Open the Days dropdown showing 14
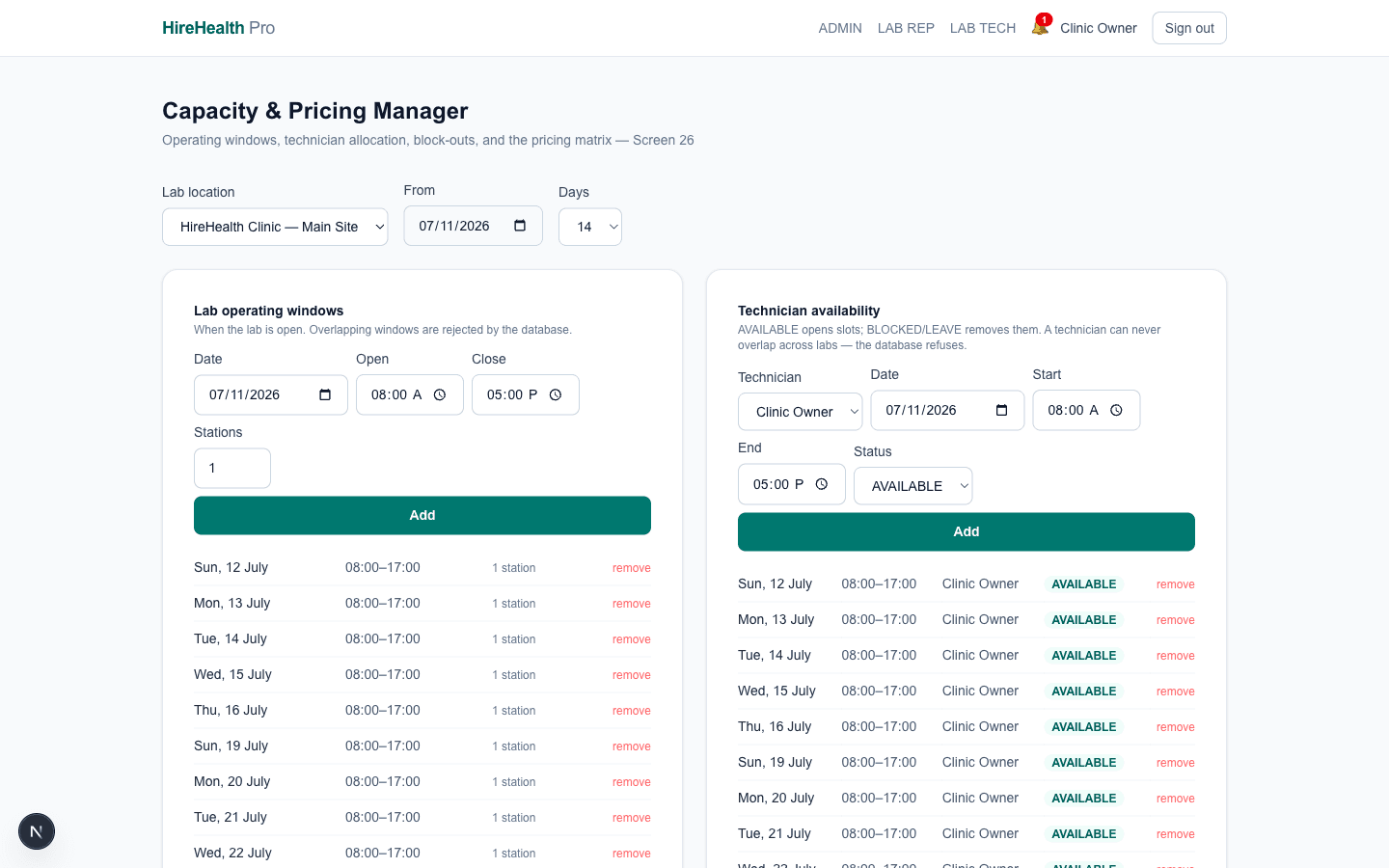Image resolution: width=1389 pixels, height=868 pixels. (590, 227)
